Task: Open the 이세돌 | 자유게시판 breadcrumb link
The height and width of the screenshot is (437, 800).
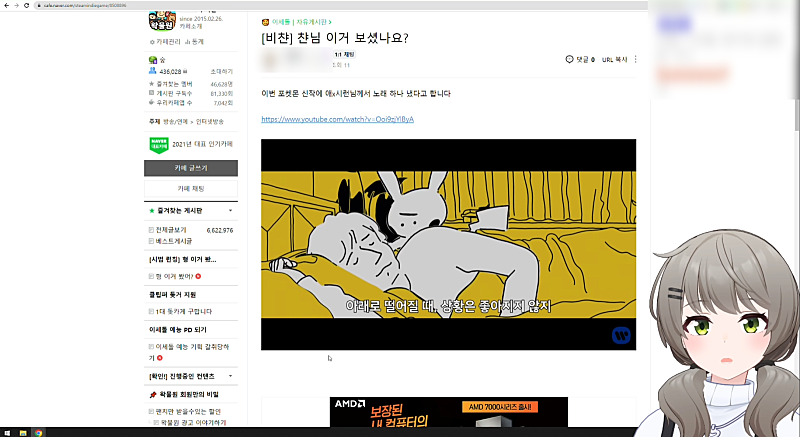Action: pyautogui.click(x=302, y=22)
